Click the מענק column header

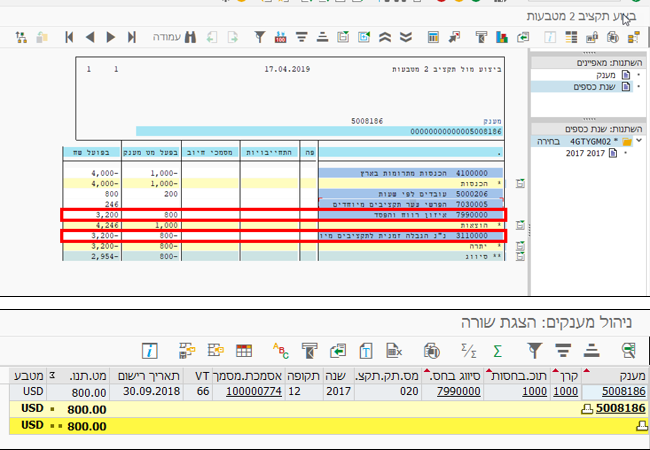(x=615, y=376)
